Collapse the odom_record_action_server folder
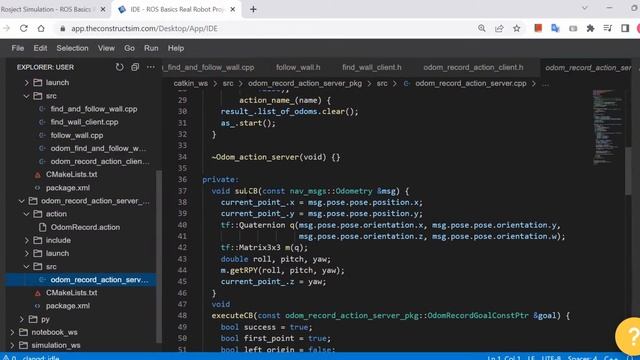Viewport: 640px width, 360px height. point(22,201)
